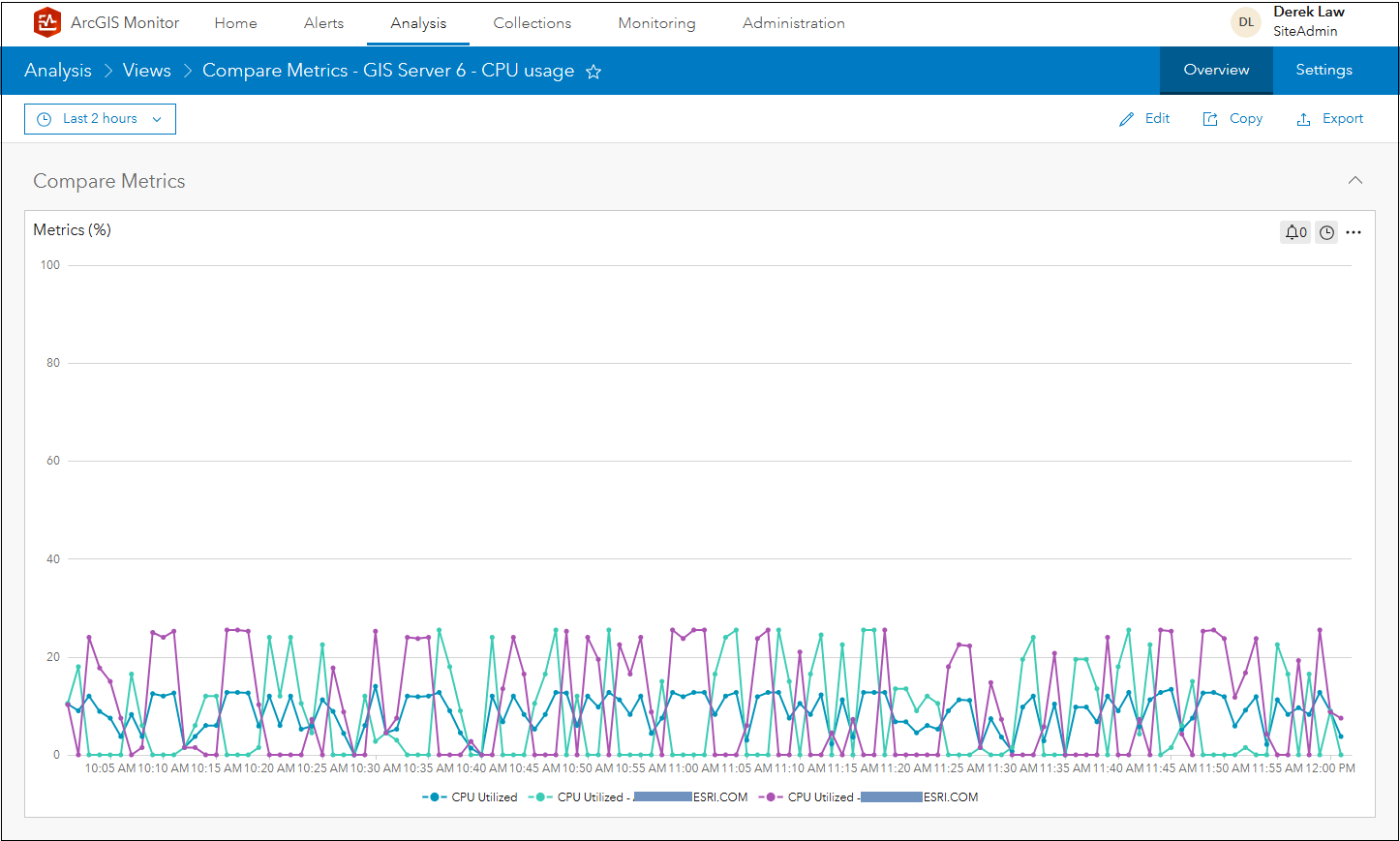Click the ArcGIS Monitor logo icon
This screenshot has width=1400, height=841.
[46, 22]
